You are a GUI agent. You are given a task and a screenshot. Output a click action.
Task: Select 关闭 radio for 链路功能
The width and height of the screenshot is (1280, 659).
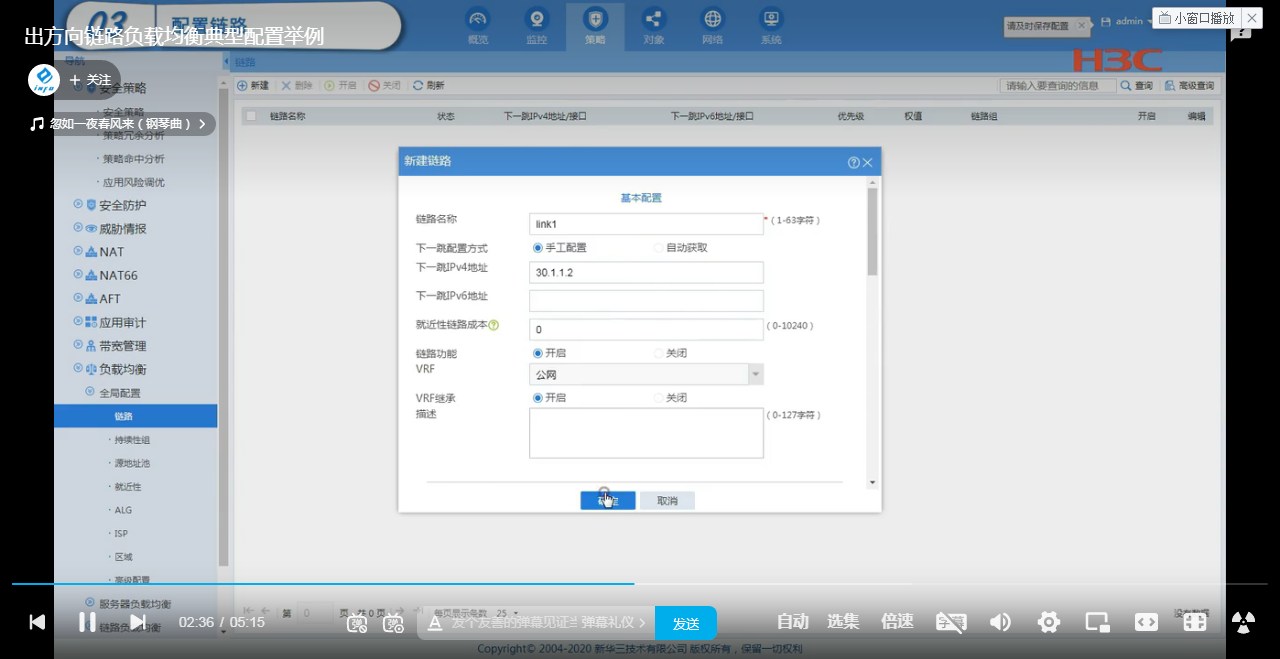(x=659, y=353)
